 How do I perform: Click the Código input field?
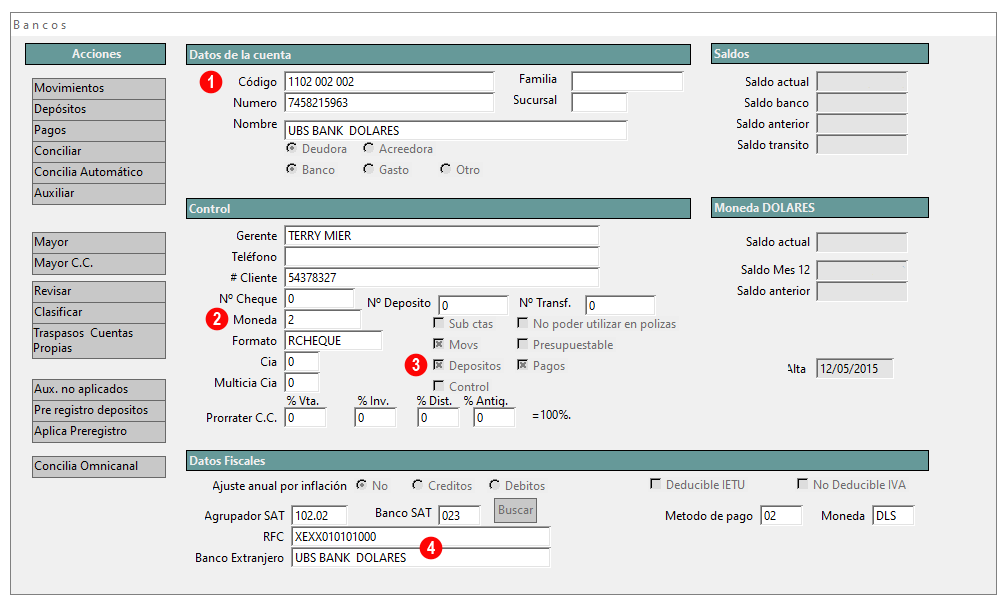click(x=389, y=82)
